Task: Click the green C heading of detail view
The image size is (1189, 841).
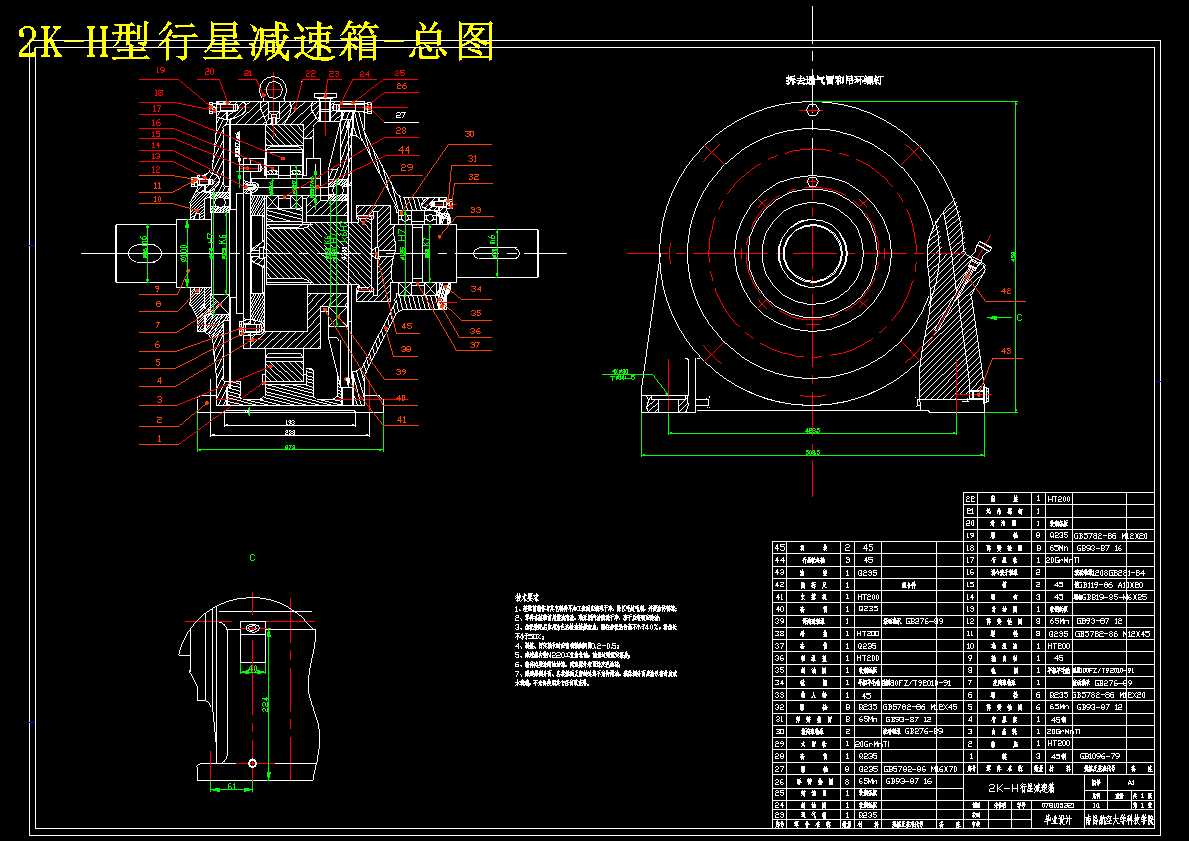Action: pos(253,557)
